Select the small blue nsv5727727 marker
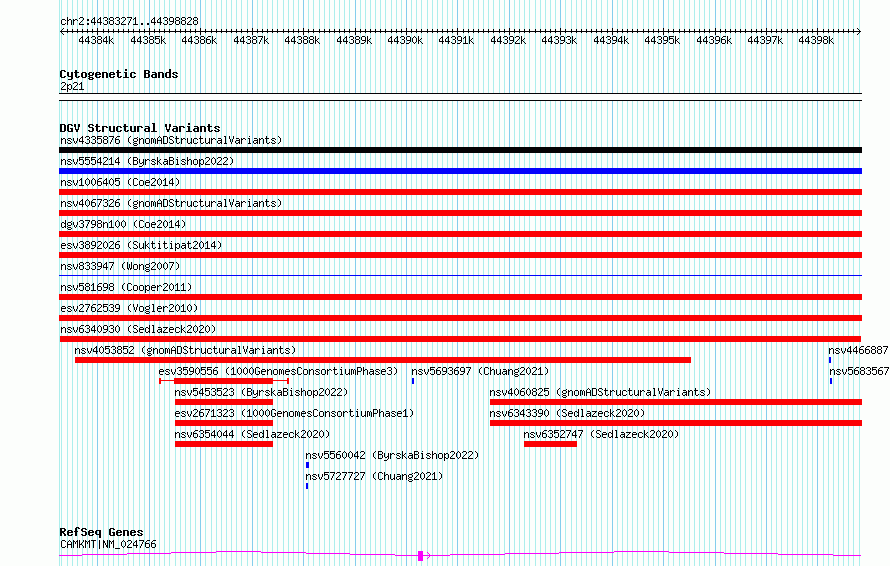890x566 pixels. (x=307, y=486)
